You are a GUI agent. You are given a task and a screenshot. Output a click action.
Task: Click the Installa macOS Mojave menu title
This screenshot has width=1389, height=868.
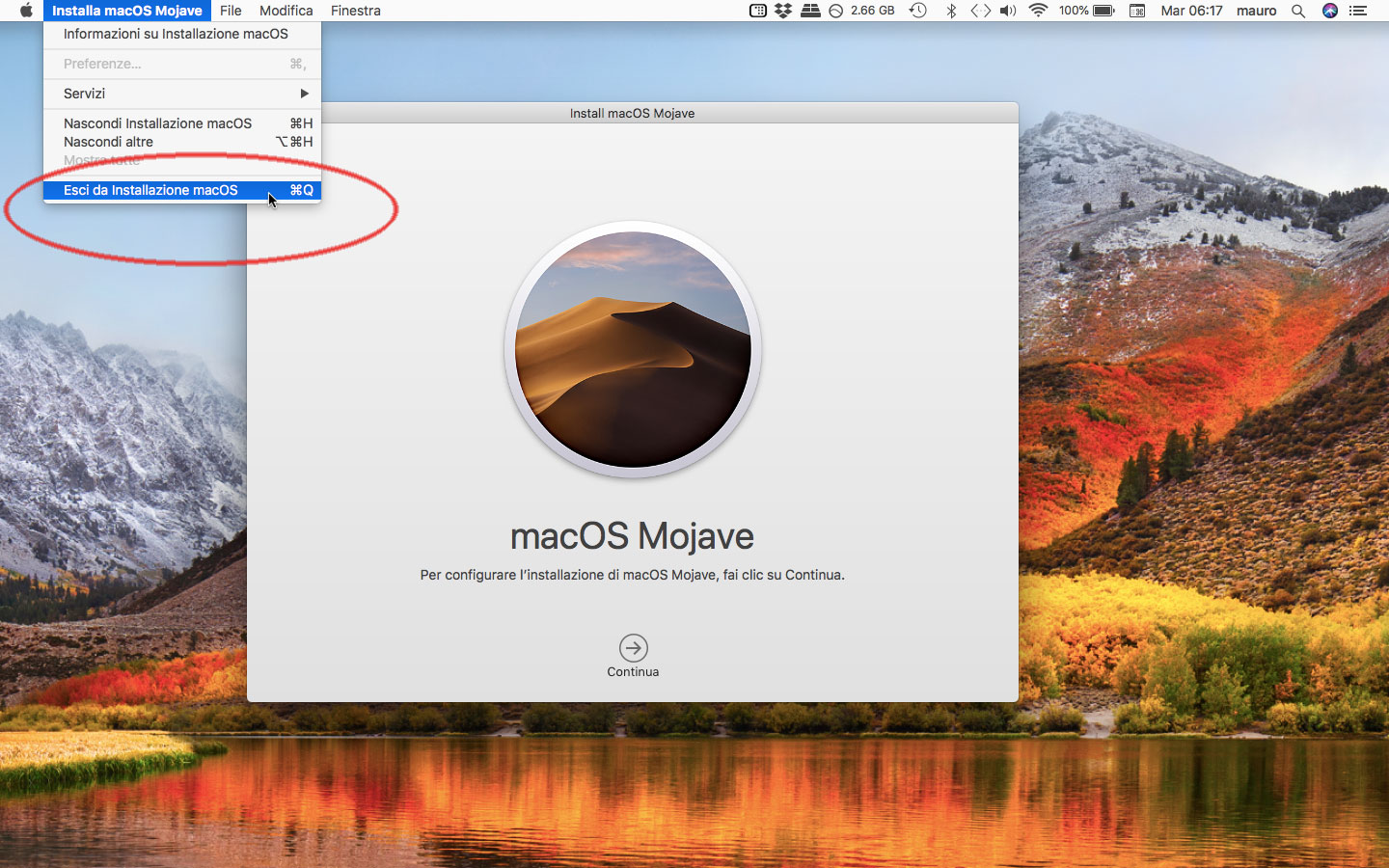point(127,11)
